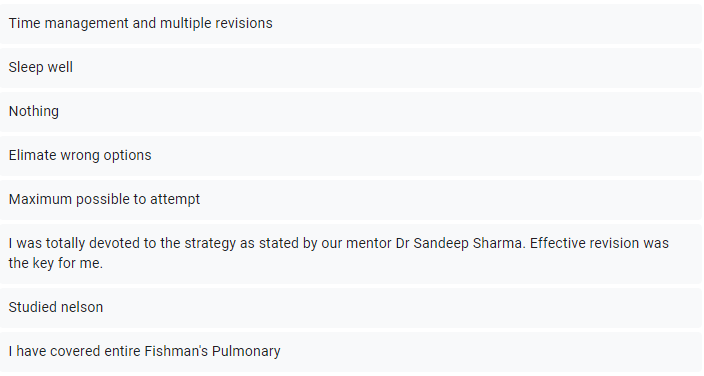
Task: Click the words 'multiple revisions'
Action: 216,23
